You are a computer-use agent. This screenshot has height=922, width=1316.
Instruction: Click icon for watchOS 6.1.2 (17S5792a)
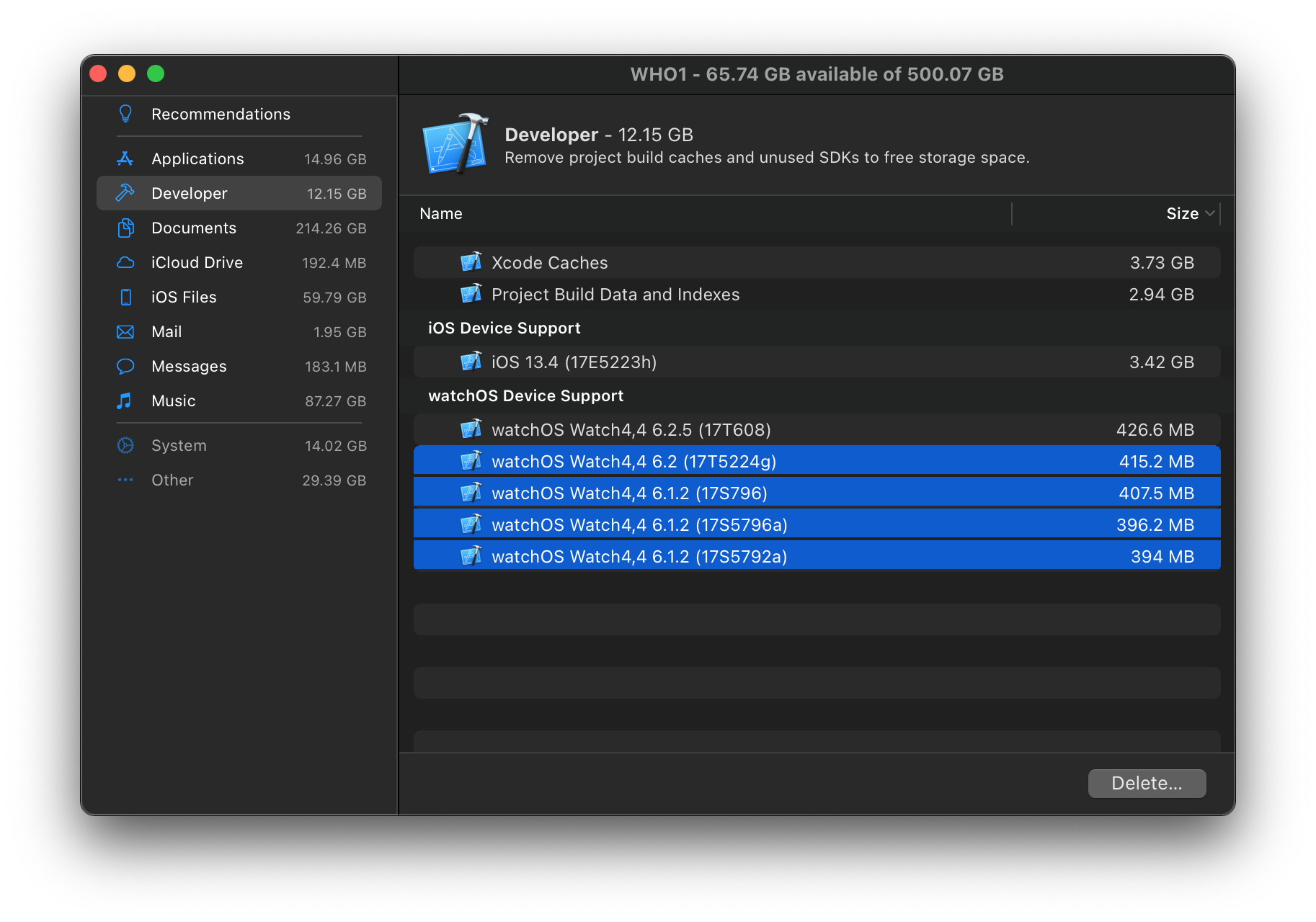(471, 556)
